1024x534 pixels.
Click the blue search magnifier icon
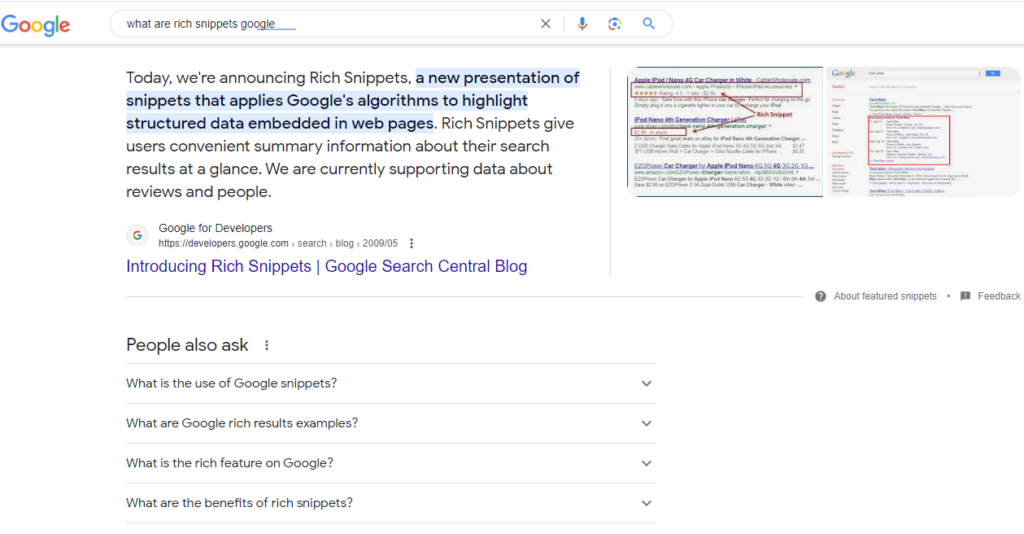pyautogui.click(x=648, y=24)
